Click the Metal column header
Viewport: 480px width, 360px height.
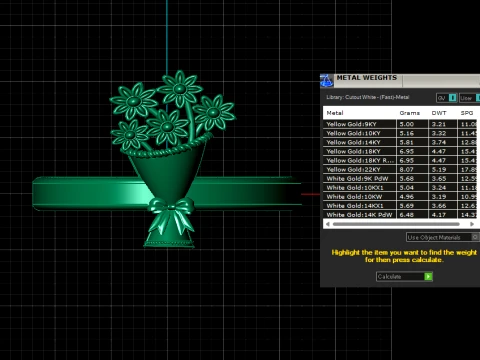click(x=335, y=113)
